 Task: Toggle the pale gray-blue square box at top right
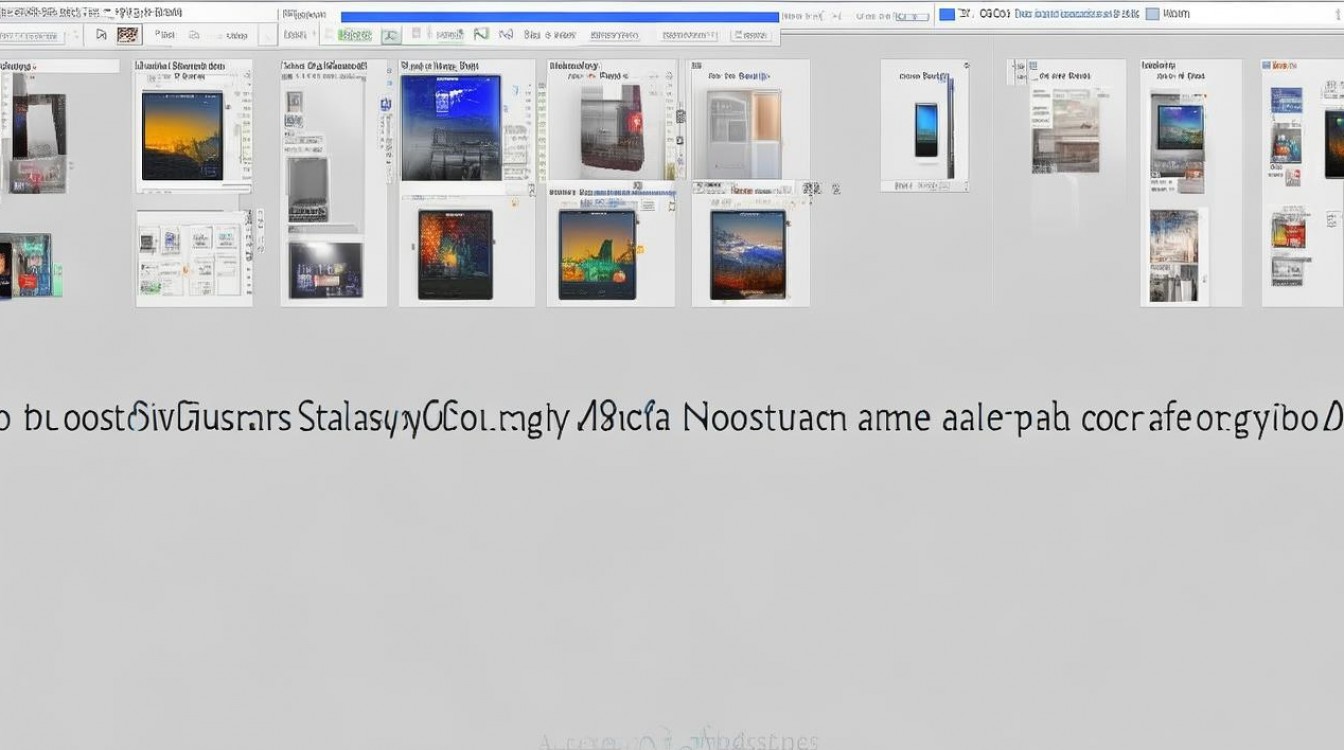point(1152,14)
